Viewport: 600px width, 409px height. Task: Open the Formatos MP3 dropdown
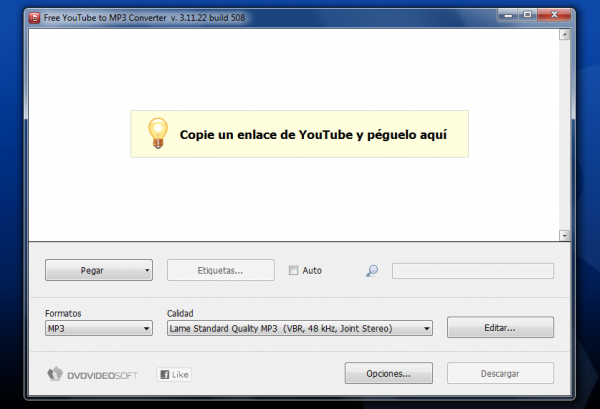click(98, 328)
